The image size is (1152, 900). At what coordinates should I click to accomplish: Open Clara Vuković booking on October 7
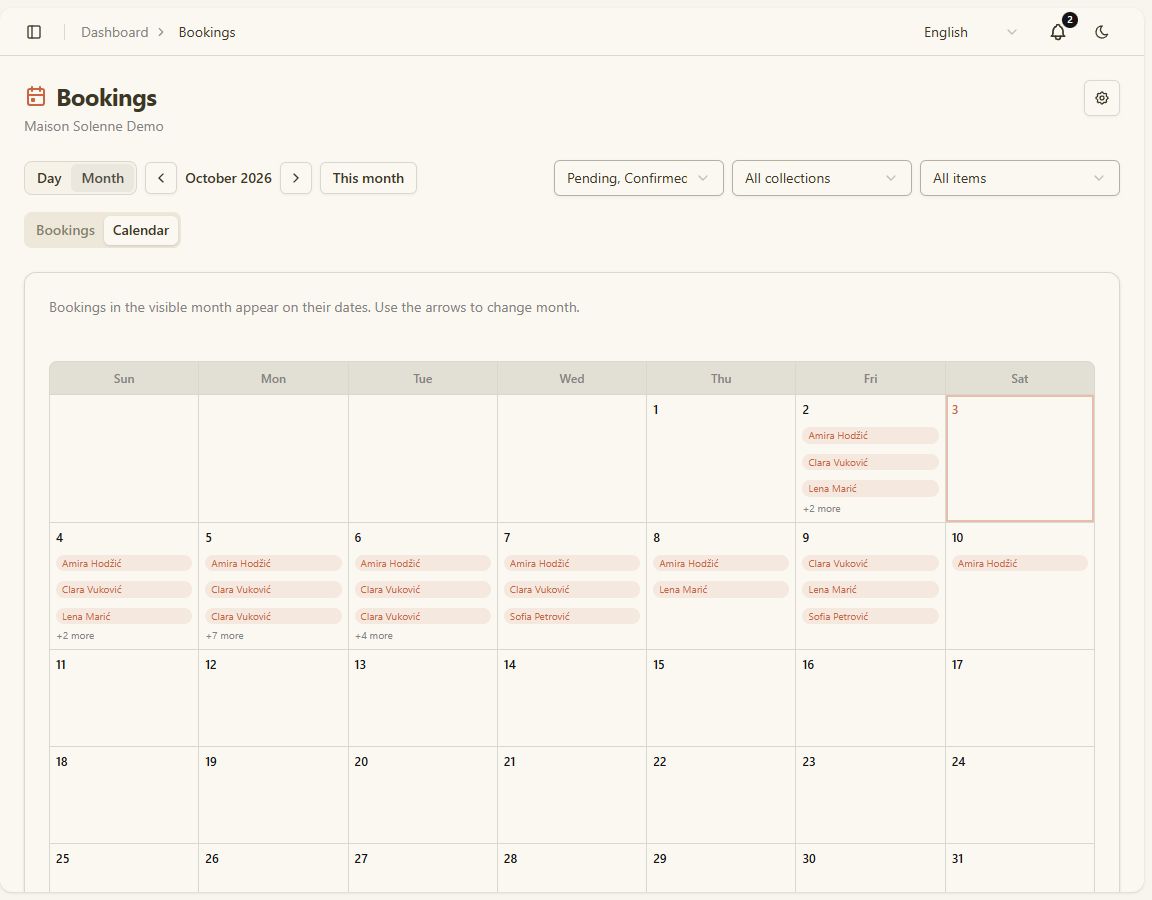point(572,589)
